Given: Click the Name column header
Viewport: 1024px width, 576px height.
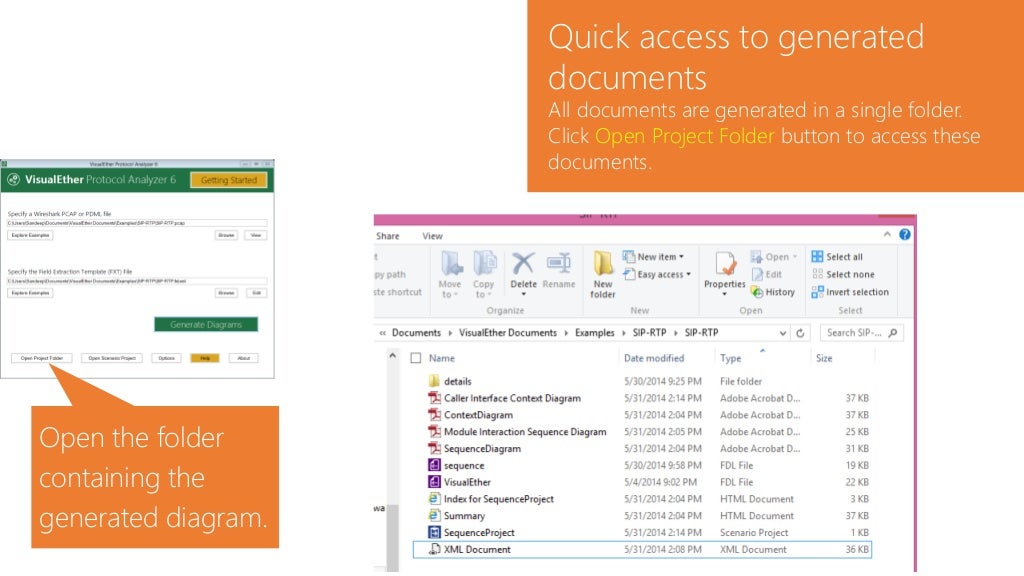Looking at the screenshot, I should click(x=441, y=358).
